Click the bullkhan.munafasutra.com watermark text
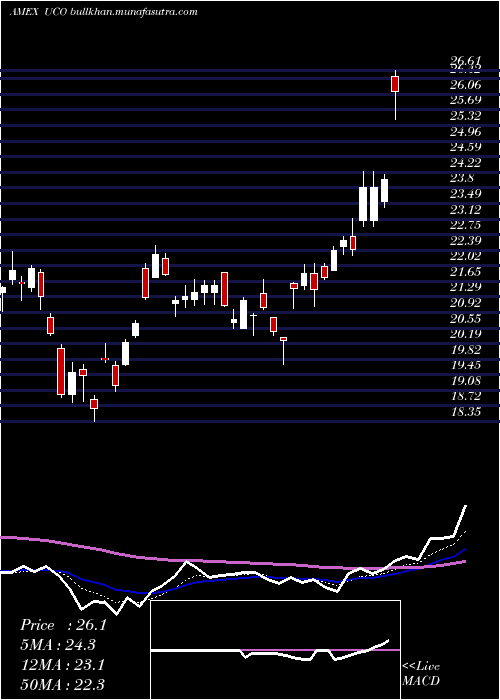500x700 pixels. pos(134,12)
